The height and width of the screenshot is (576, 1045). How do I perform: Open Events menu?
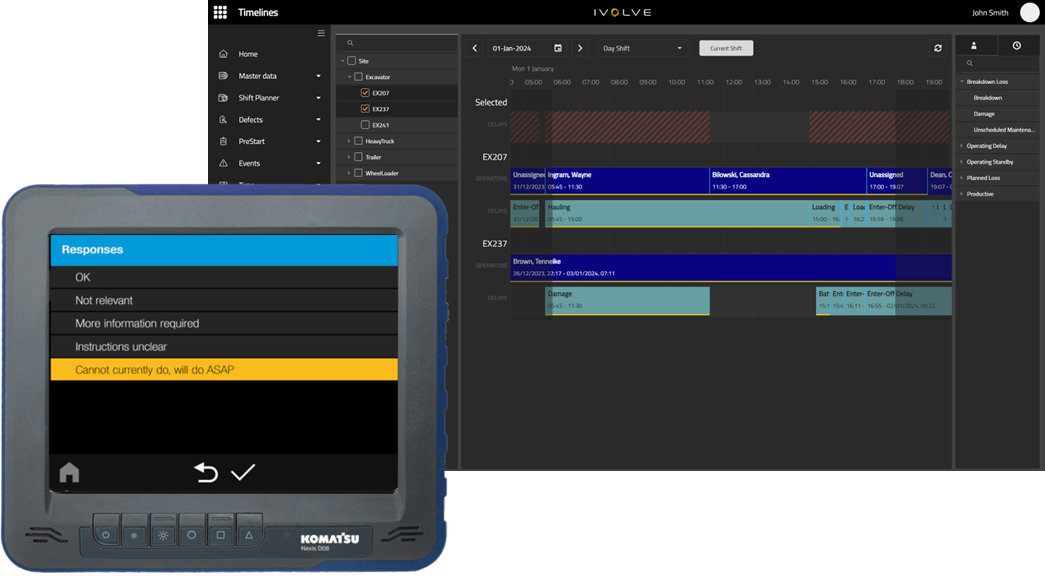(x=249, y=163)
